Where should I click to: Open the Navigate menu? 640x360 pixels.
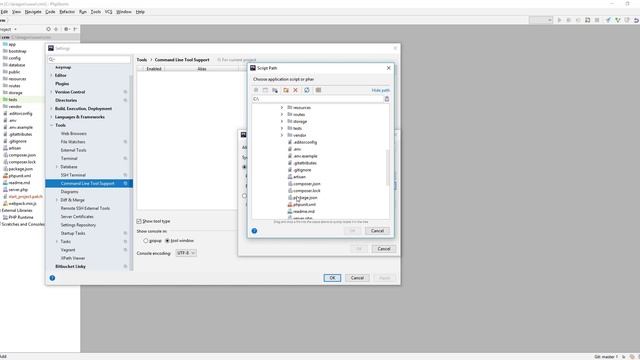[x=33, y=12]
